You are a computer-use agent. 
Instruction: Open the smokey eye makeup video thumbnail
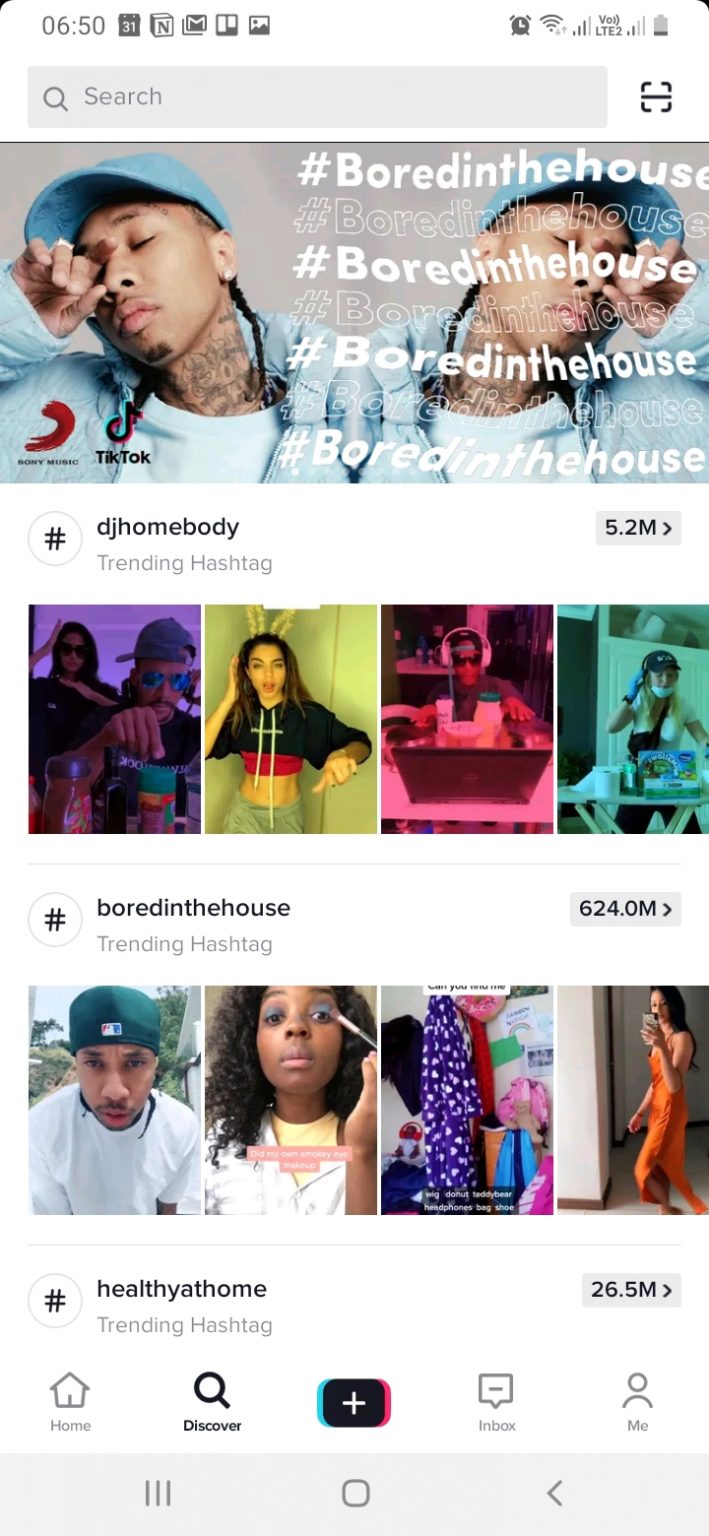291,1100
